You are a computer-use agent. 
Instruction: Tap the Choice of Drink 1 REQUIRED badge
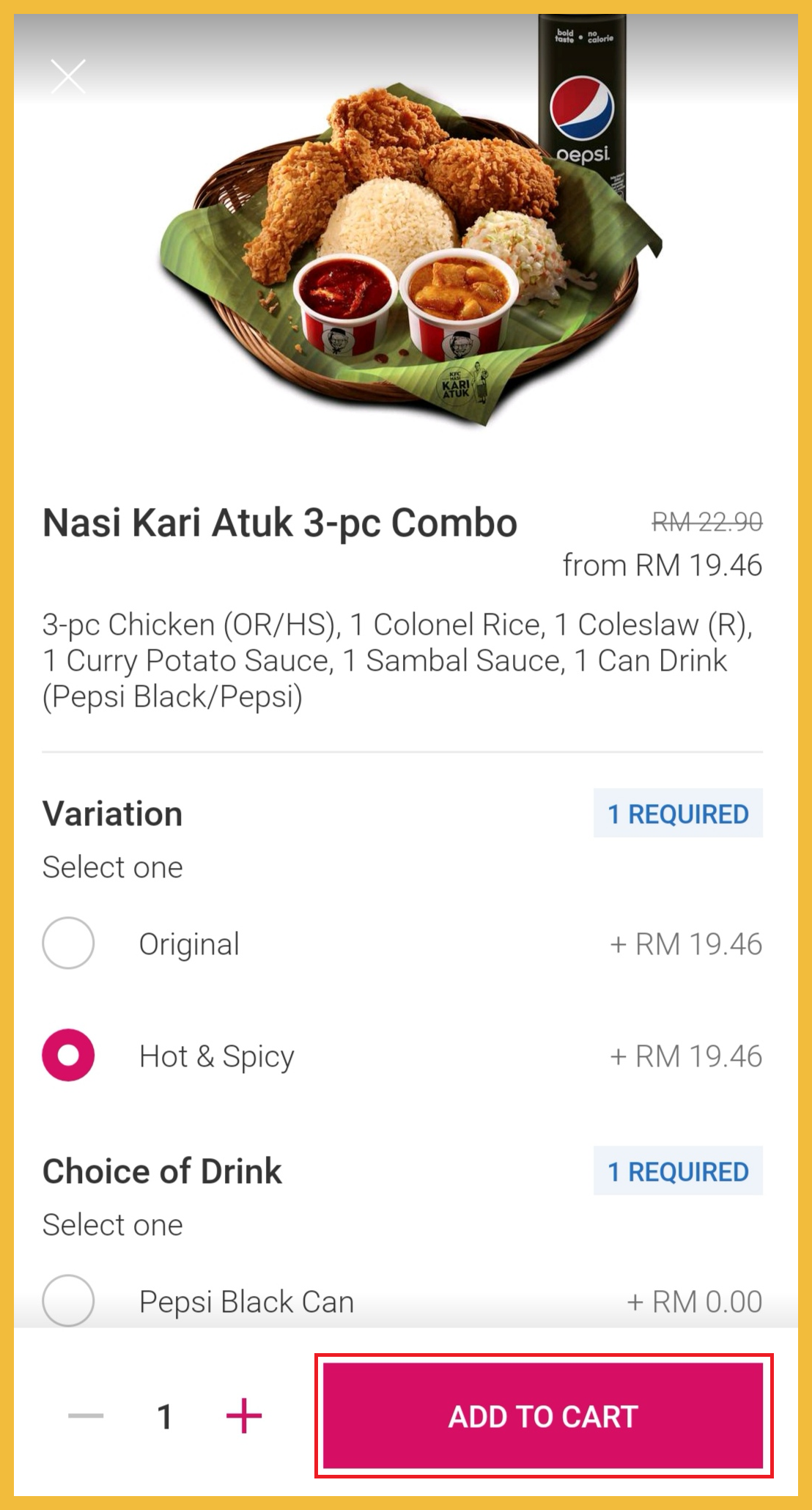click(x=678, y=1171)
